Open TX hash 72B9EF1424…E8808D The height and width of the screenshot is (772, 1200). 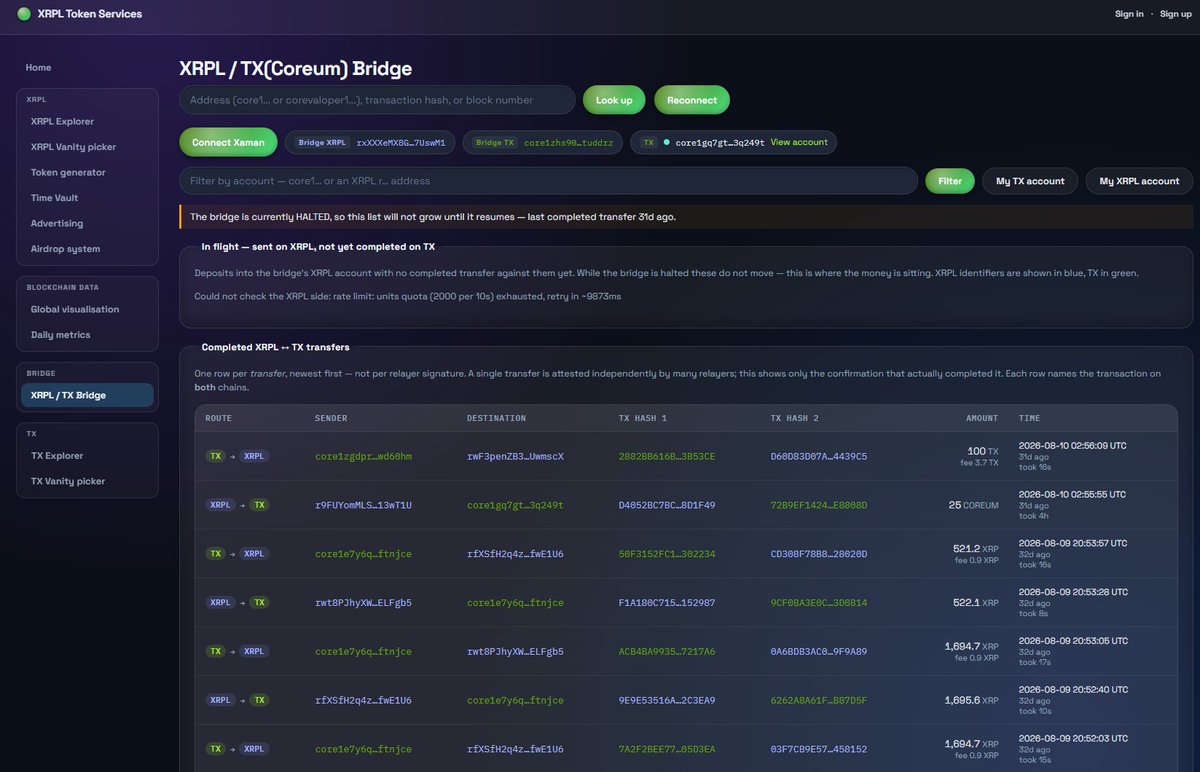pyautogui.click(x=819, y=506)
